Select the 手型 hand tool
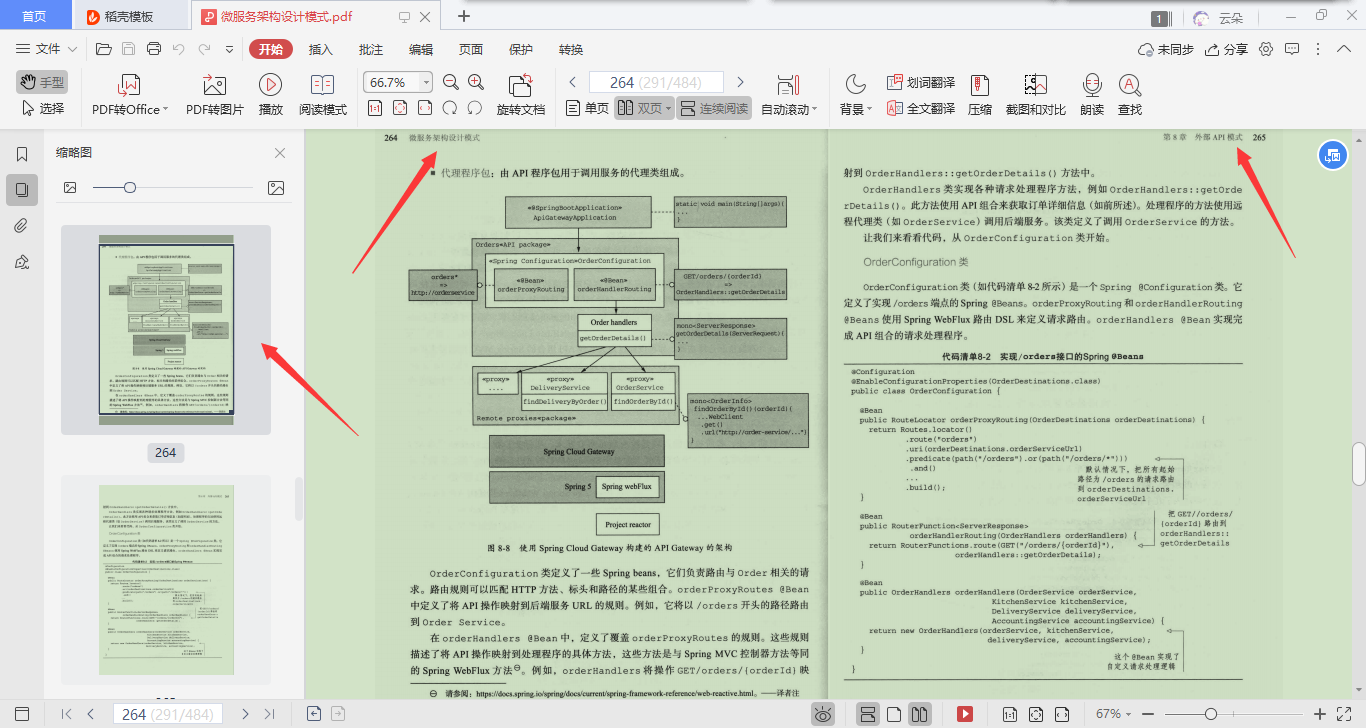Viewport: 1366px width, 728px height. click(42, 82)
